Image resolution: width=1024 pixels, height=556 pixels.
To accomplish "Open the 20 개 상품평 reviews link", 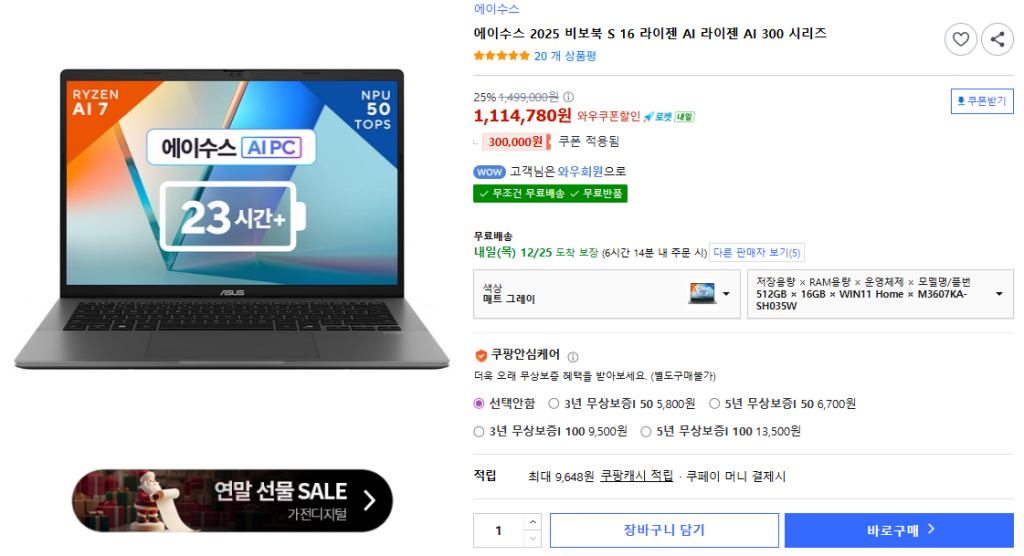I will [x=565, y=56].
